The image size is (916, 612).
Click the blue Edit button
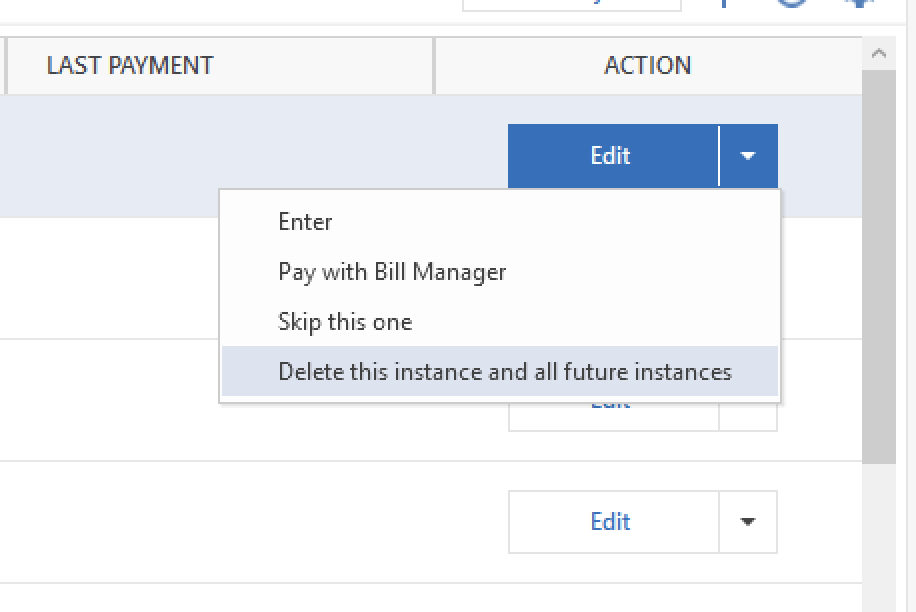click(x=611, y=156)
